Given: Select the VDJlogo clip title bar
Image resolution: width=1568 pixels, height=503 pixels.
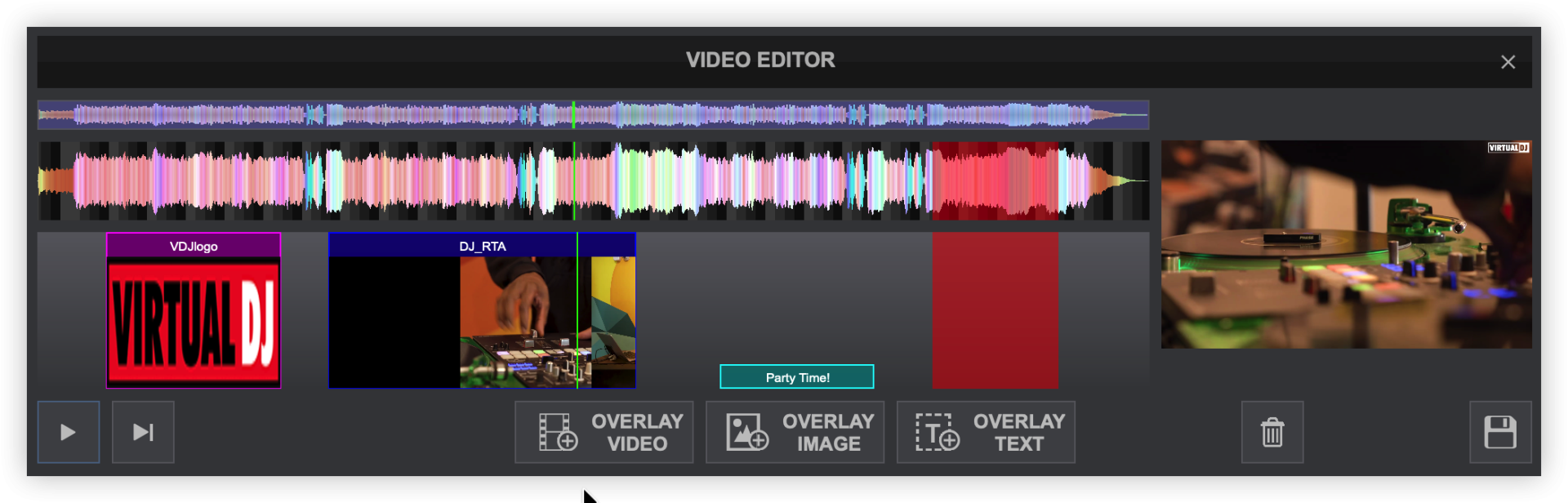Looking at the screenshot, I should (194, 246).
